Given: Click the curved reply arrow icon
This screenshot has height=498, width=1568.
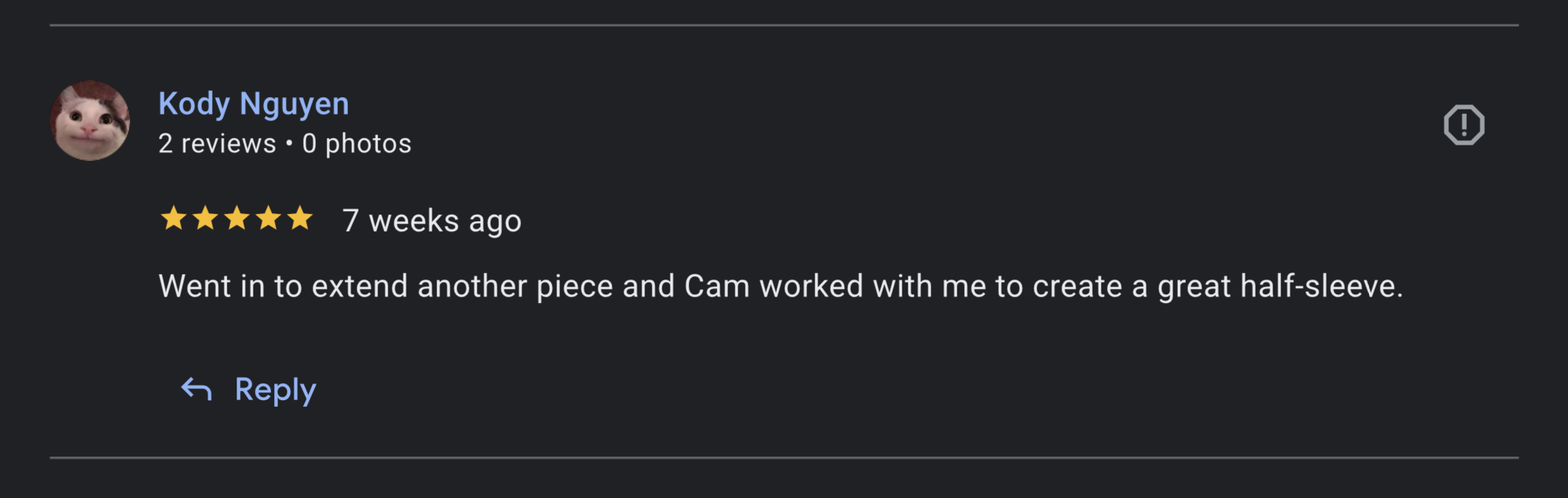Looking at the screenshot, I should 196,389.
